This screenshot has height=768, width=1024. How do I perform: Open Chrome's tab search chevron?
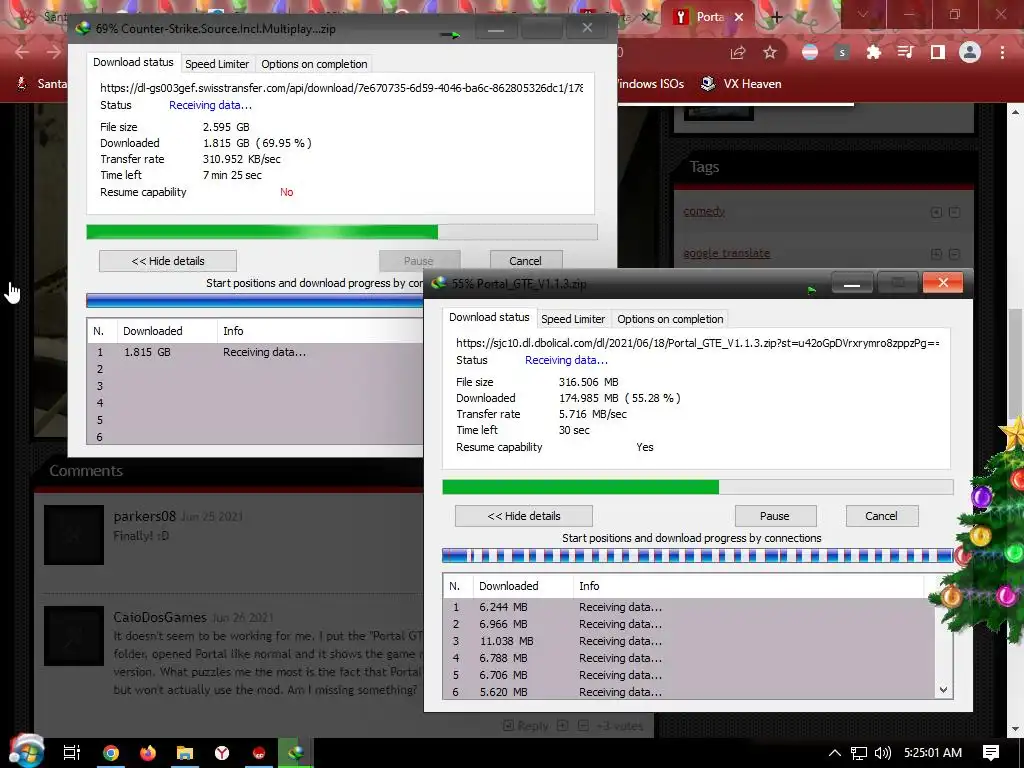(862, 14)
